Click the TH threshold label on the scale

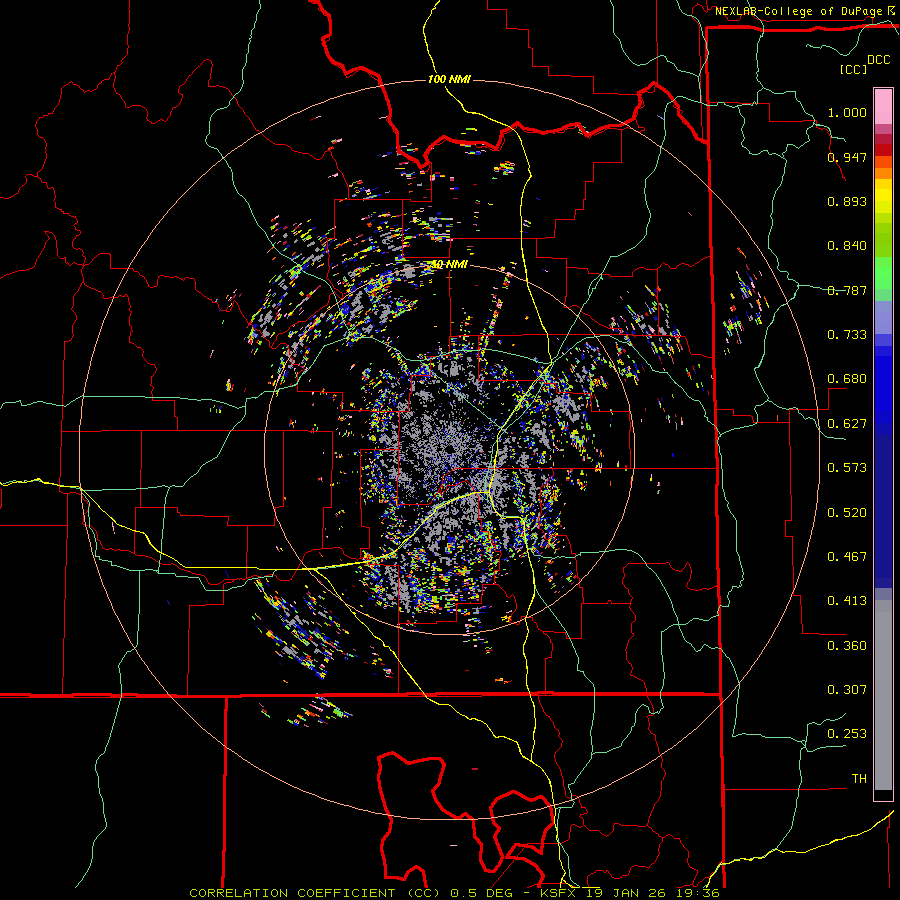(859, 779)
